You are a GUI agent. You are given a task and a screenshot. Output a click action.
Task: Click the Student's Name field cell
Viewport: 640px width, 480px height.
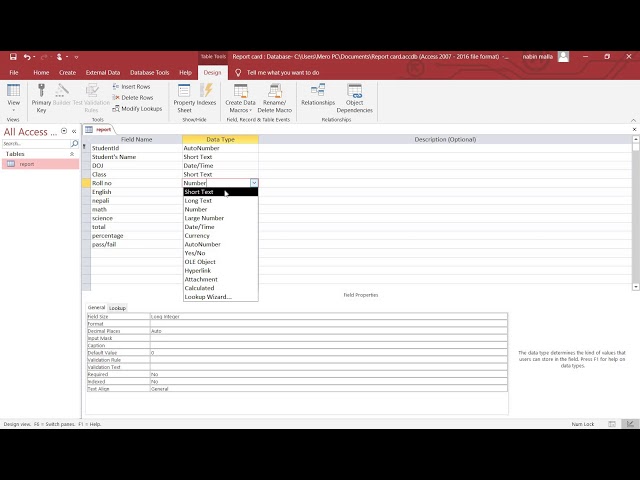[136, 157]
